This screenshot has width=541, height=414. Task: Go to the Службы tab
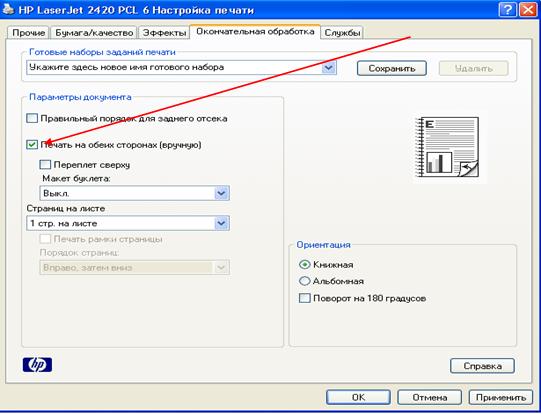[x=342, y=33]
